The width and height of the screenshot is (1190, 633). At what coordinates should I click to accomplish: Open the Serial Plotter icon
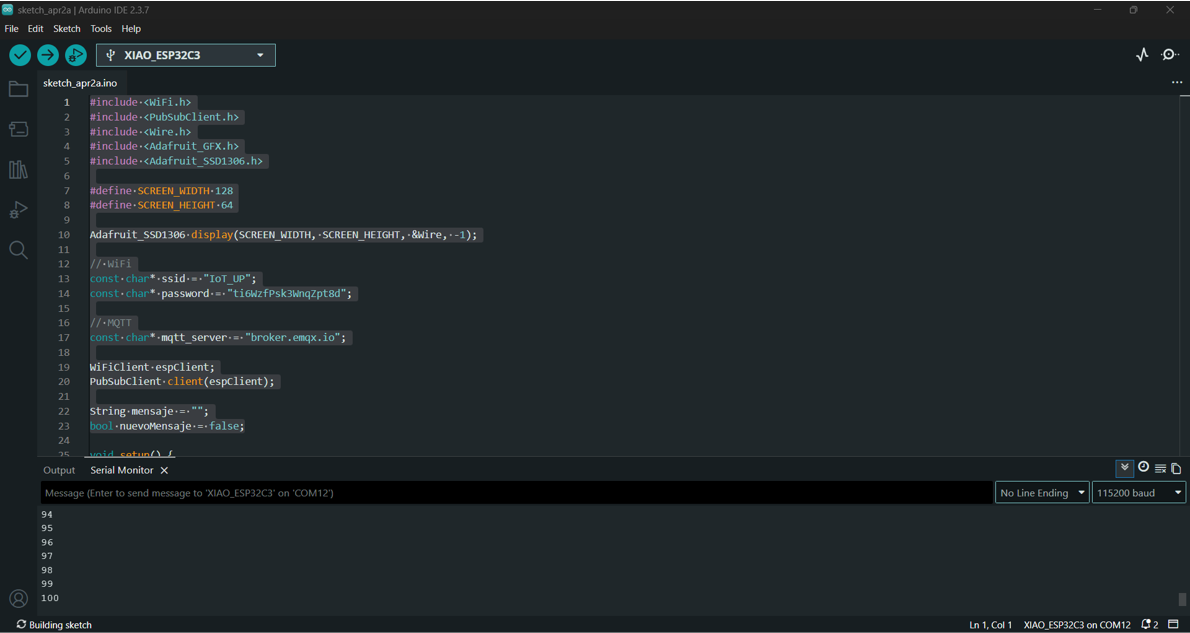[1142, 55]
